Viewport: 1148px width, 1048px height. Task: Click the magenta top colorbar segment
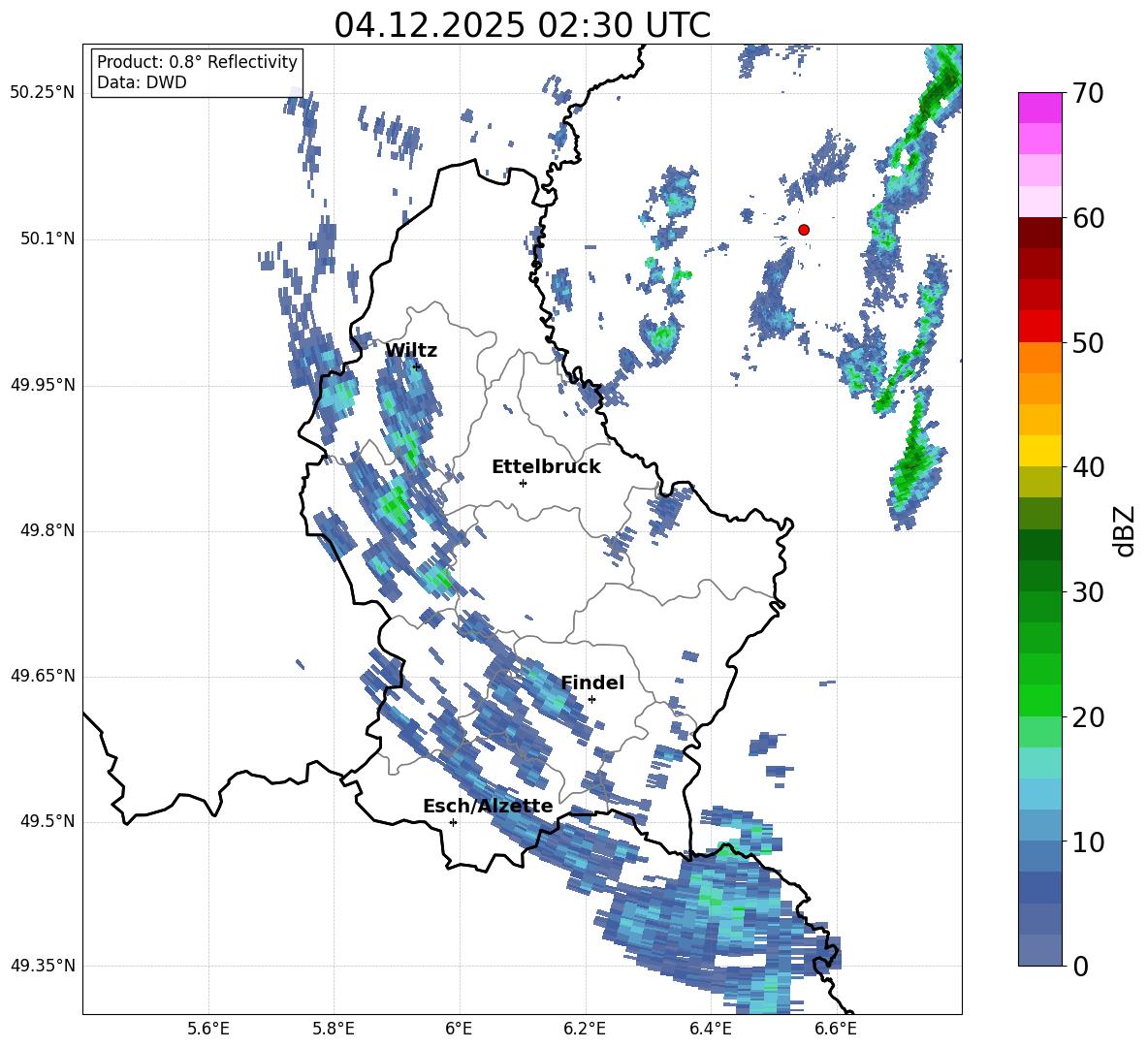tap(1040, 108)
